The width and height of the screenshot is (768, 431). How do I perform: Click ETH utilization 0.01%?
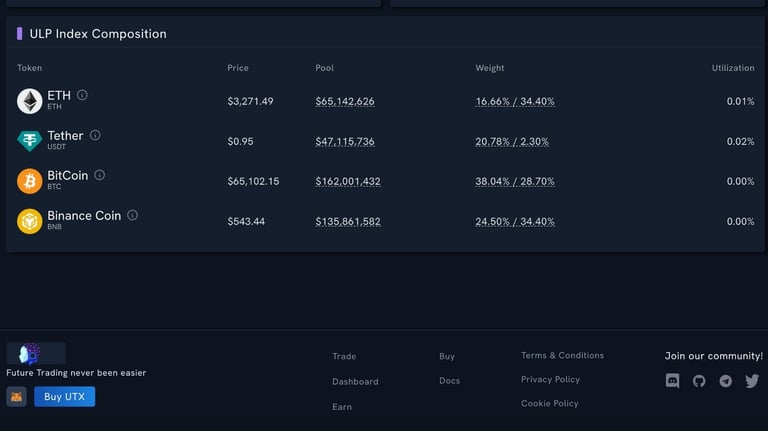tap(741, 101)
